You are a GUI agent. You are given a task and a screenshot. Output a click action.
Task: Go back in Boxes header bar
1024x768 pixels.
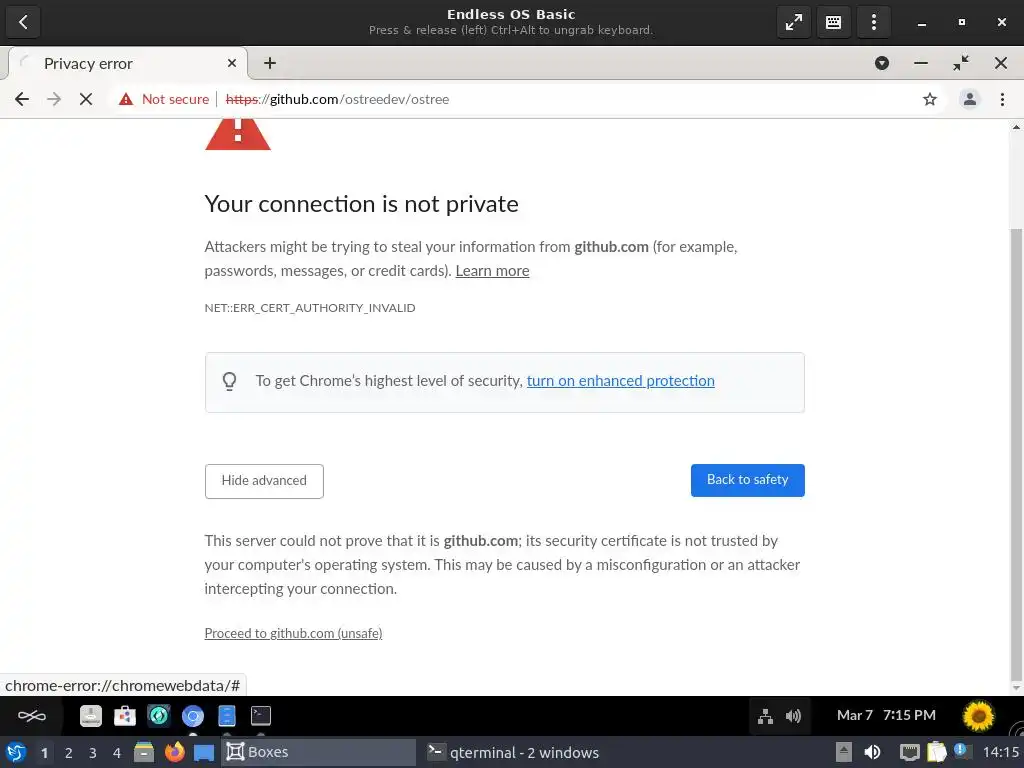tap(23, 22)
